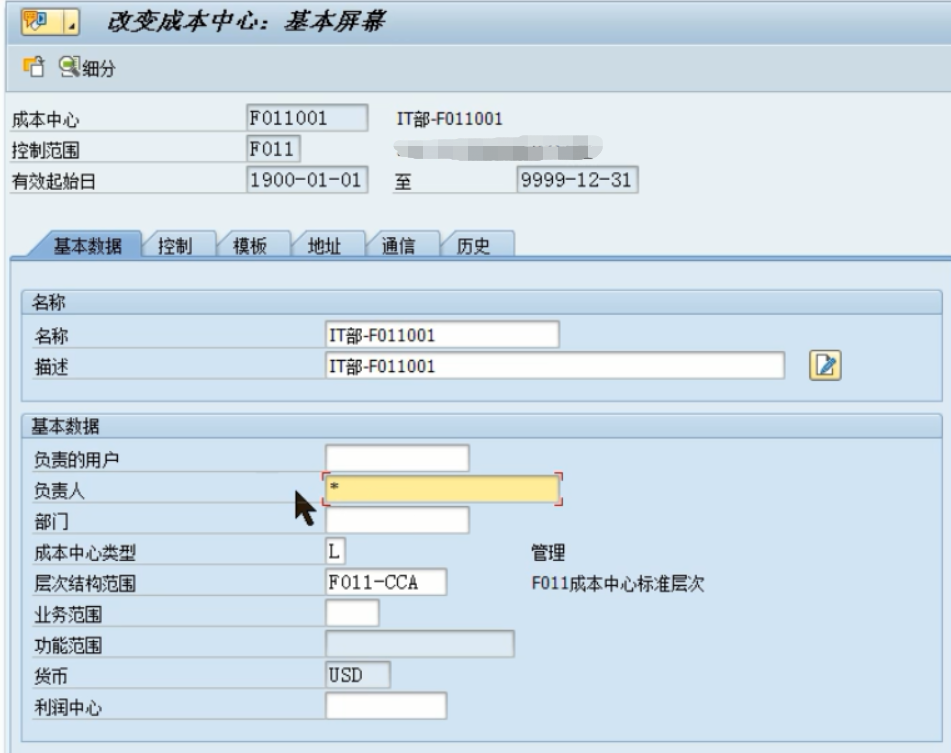Click the 基本数据 group box header
This screenshot has height=753, width=951.
(x=482, y=426)
